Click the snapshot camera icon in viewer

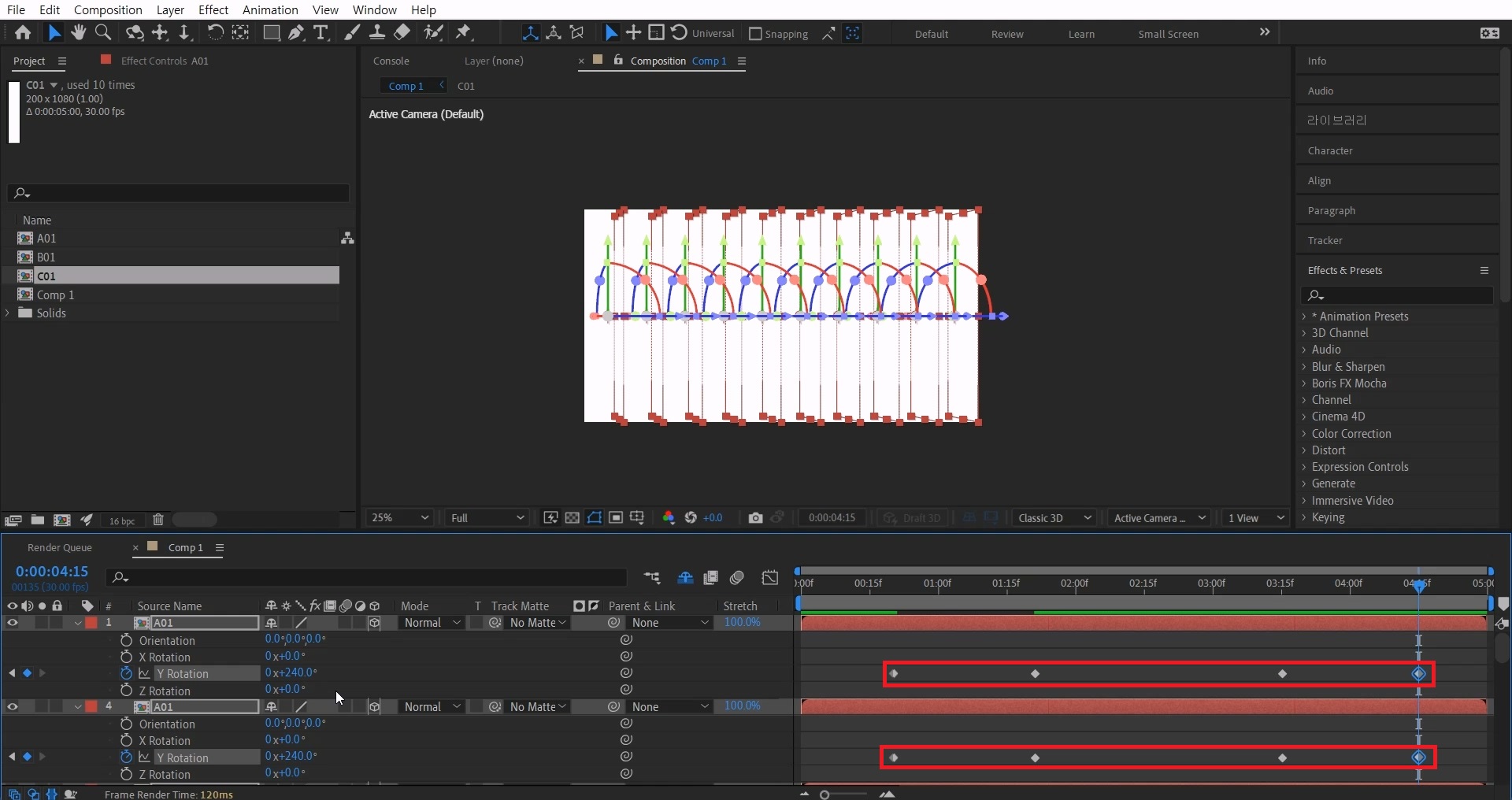755,517
